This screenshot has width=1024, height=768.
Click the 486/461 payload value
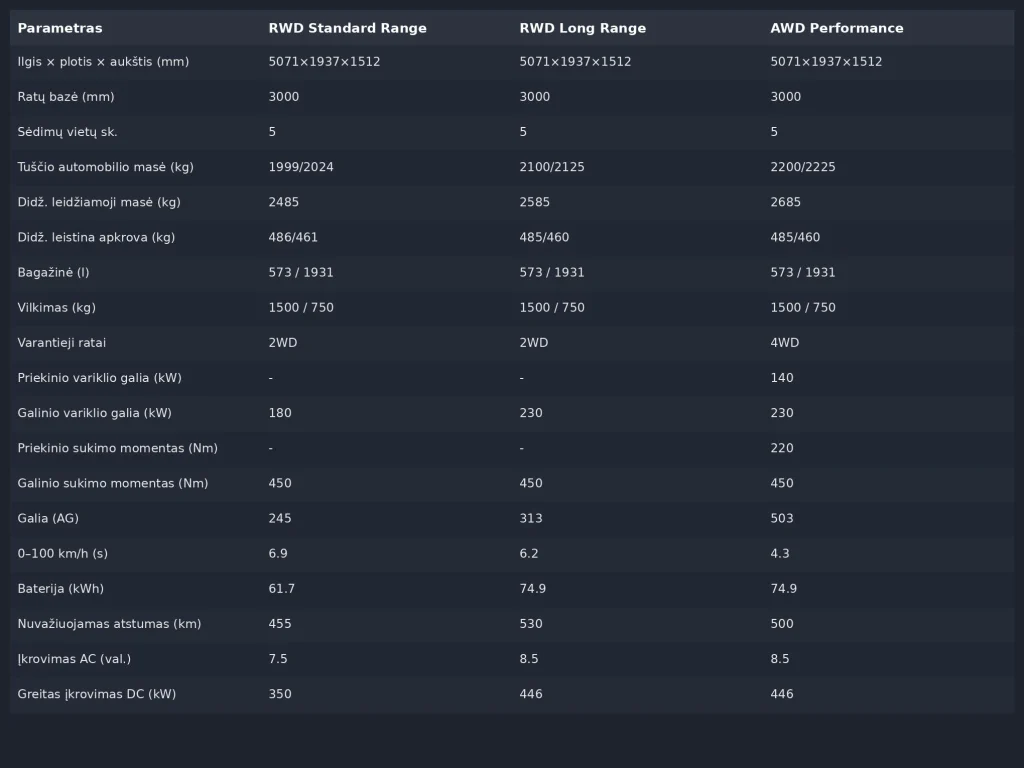(x=293, y=237)
